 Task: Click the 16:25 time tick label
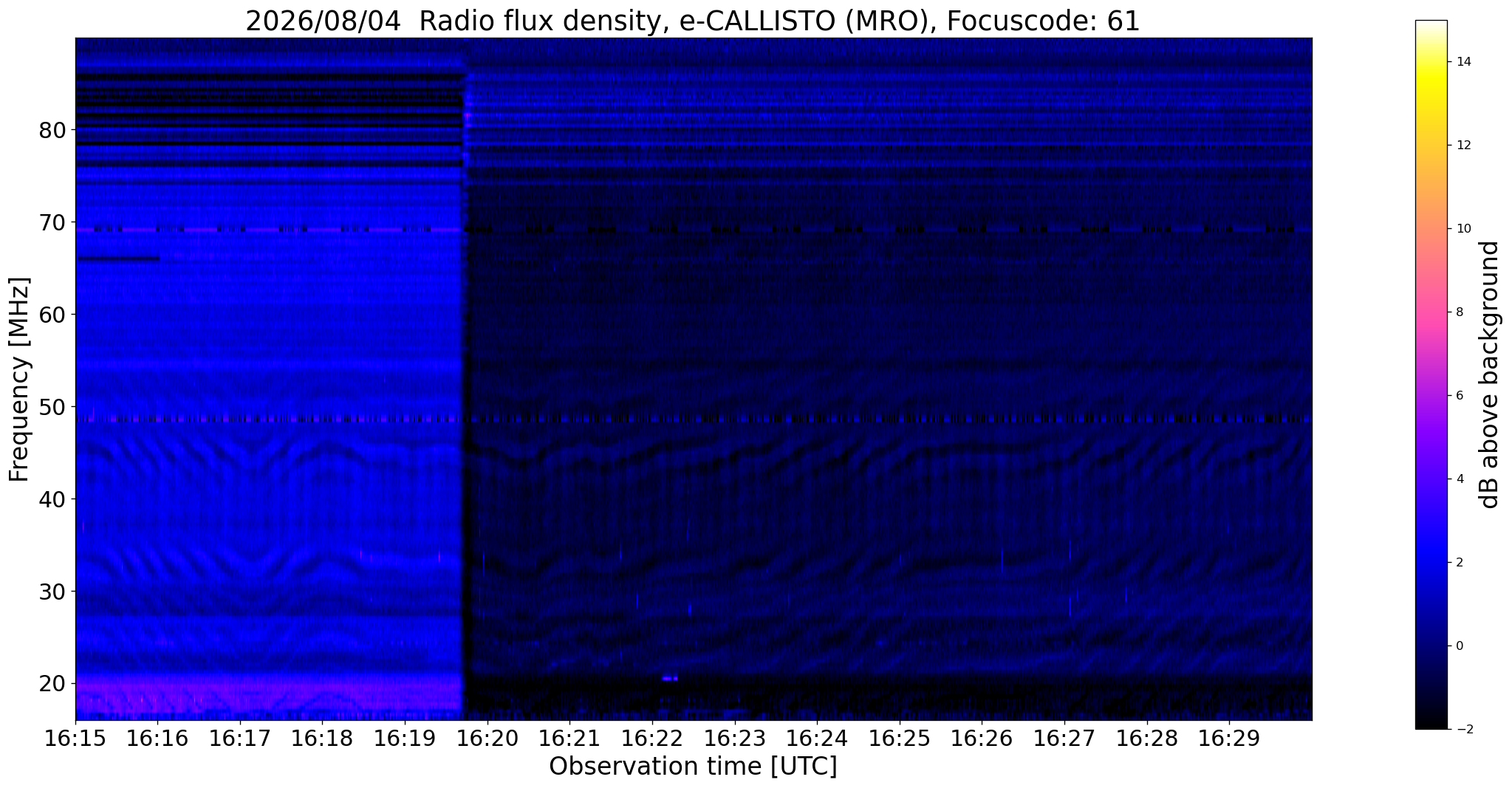tap(900, 739)
